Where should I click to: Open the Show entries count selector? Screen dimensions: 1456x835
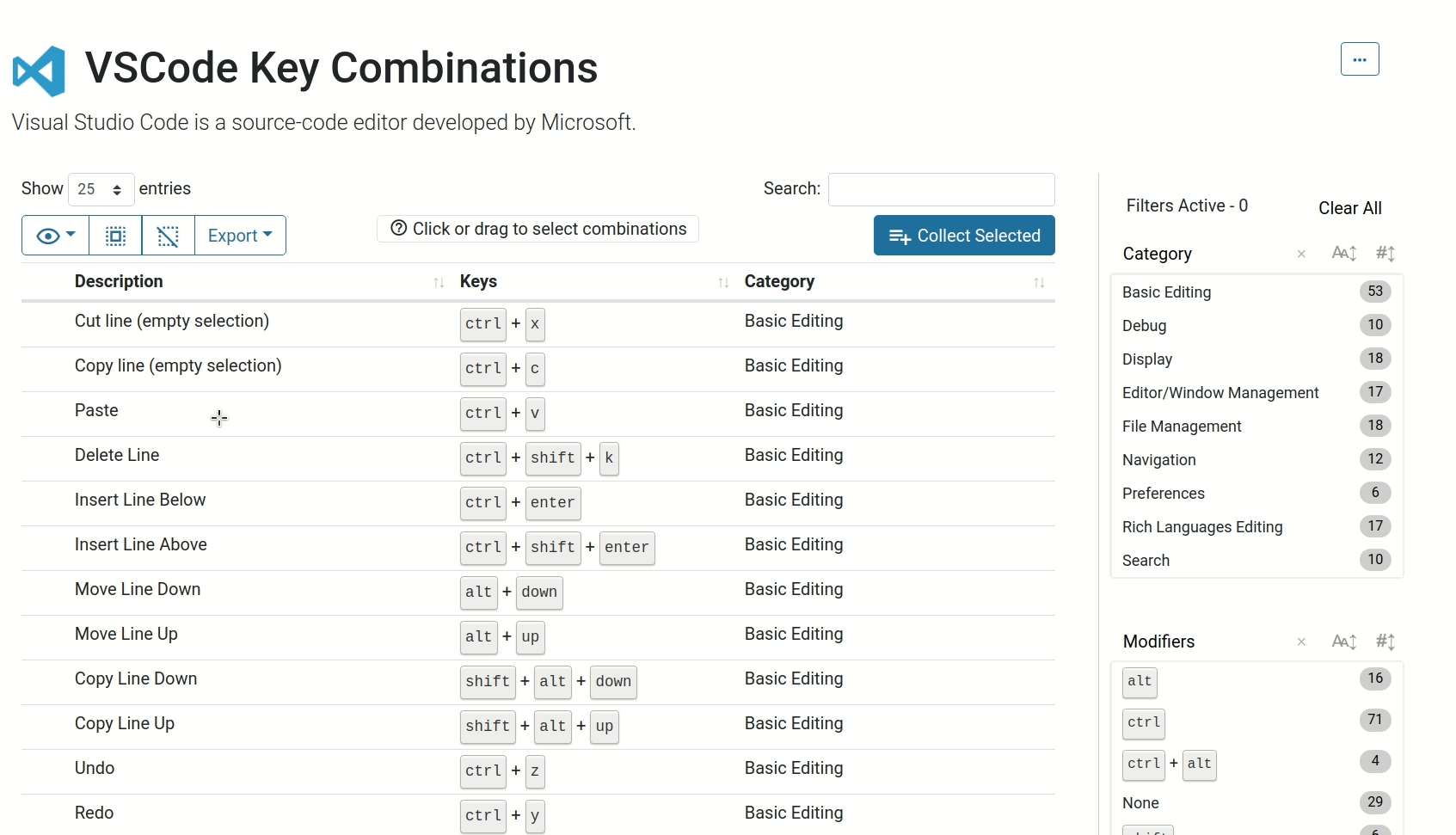pos(101,189)
